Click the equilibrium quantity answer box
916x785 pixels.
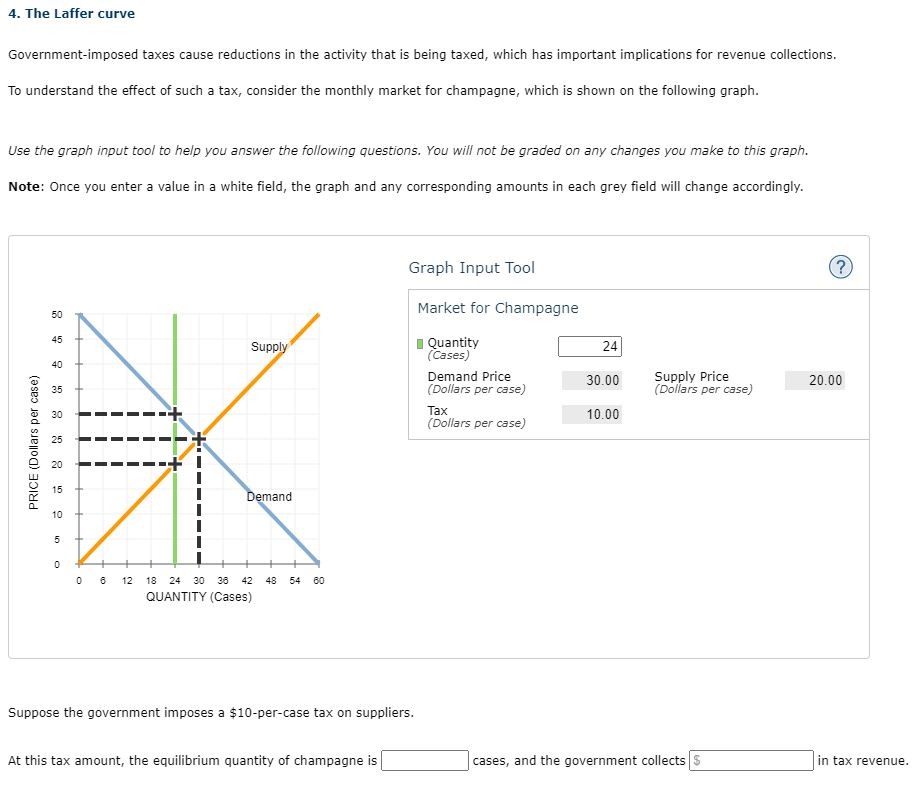424,760
